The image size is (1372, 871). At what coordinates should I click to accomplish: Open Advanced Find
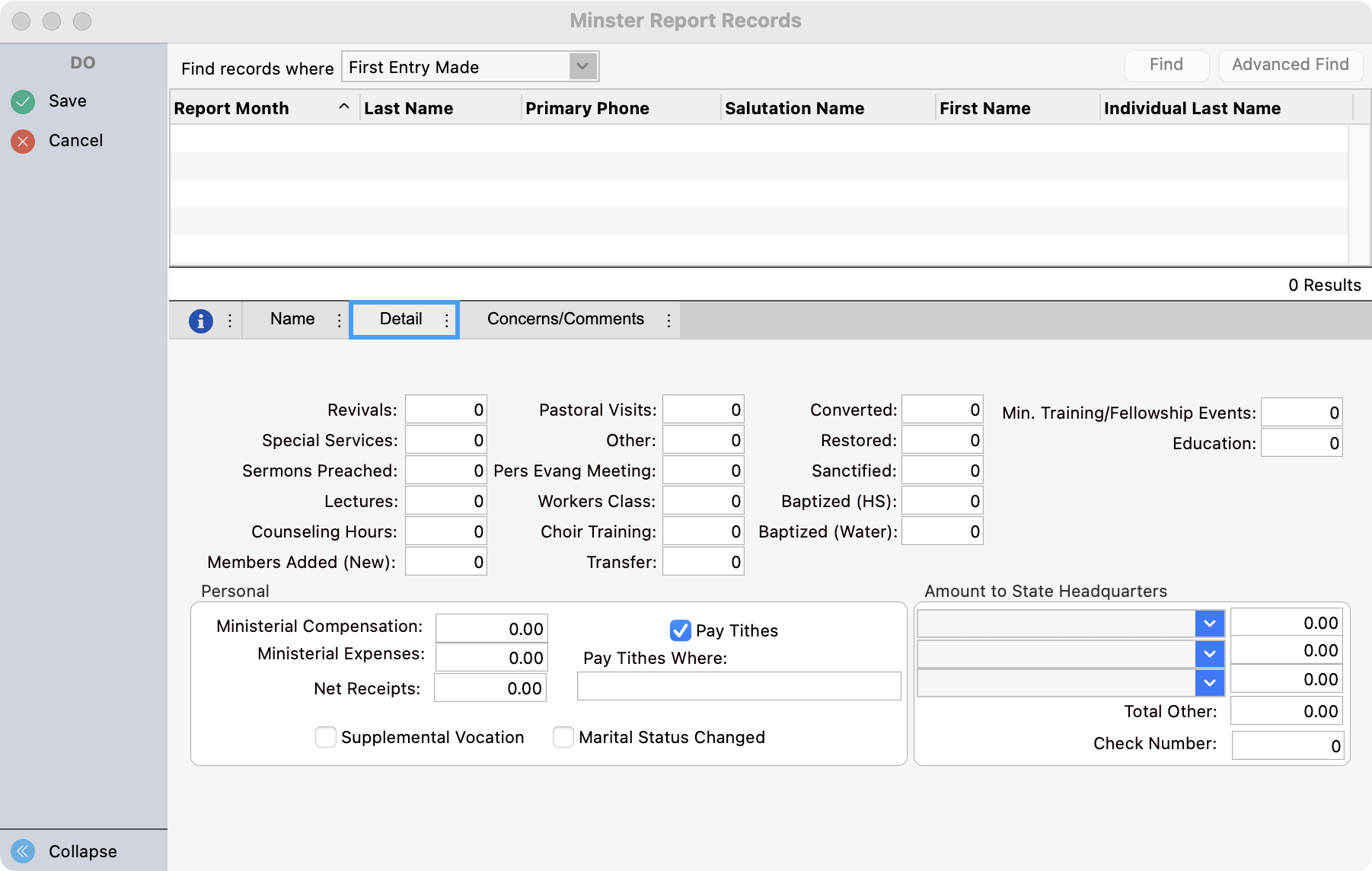pos(1291,65)
